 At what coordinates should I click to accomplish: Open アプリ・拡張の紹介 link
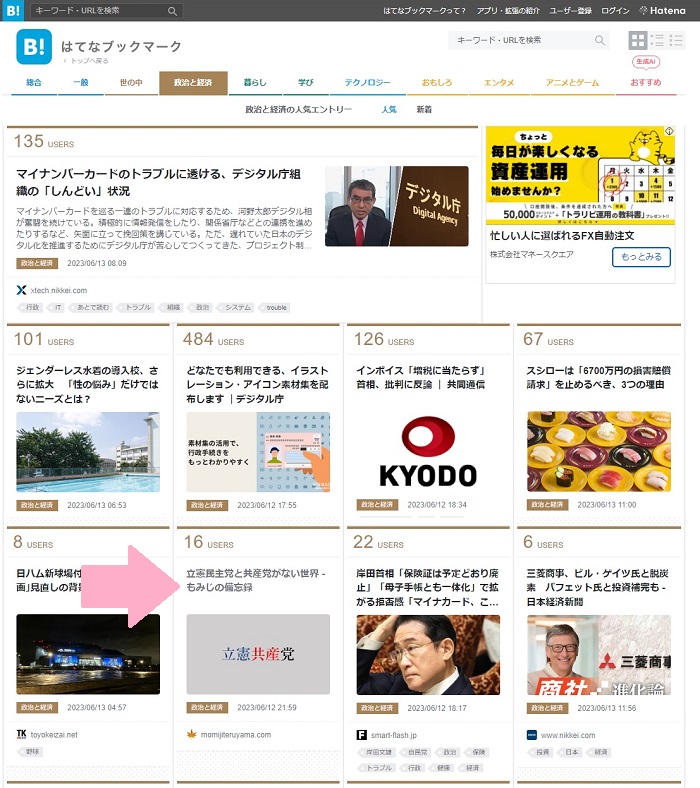point(508,11)
